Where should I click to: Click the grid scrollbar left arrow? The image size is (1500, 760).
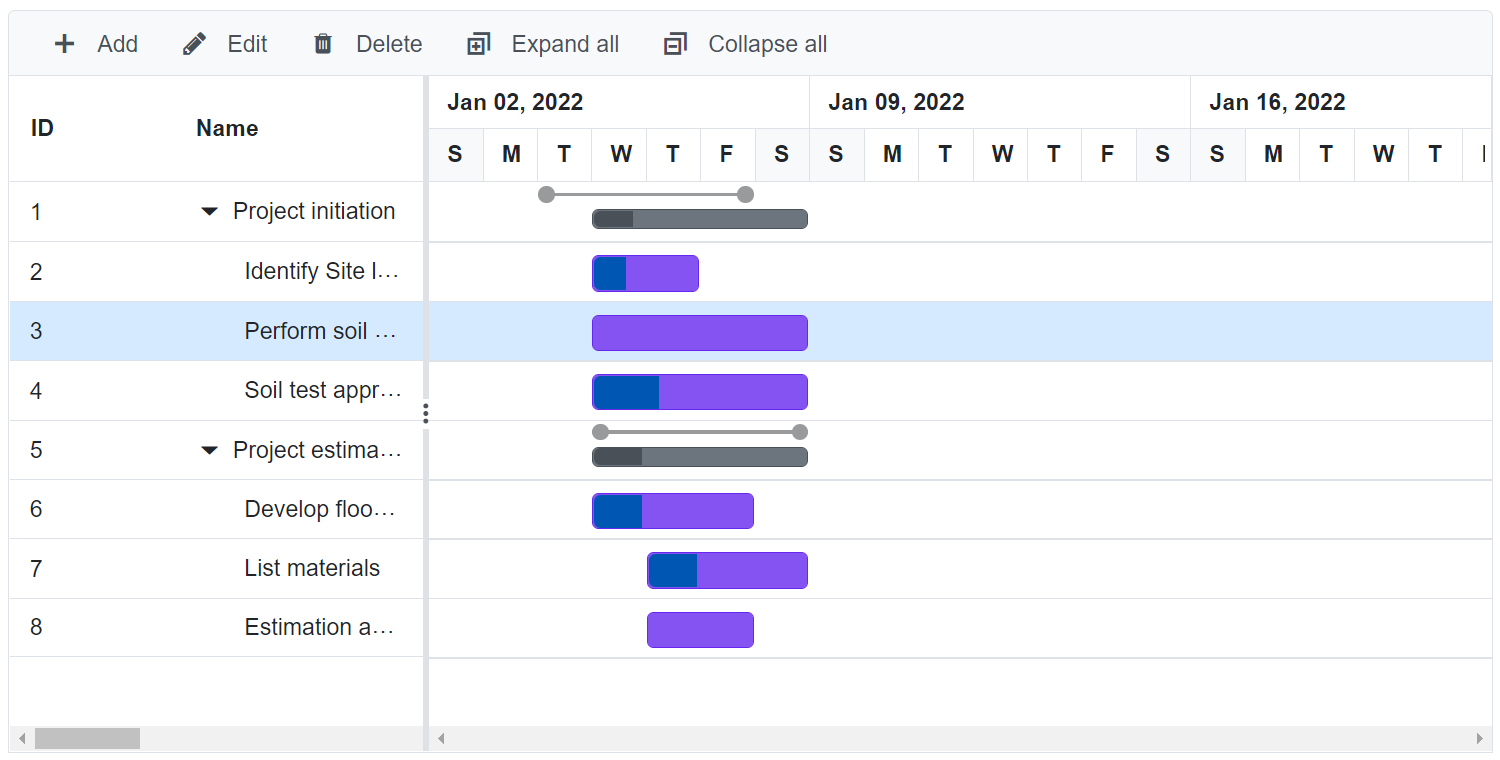(22, 739)
